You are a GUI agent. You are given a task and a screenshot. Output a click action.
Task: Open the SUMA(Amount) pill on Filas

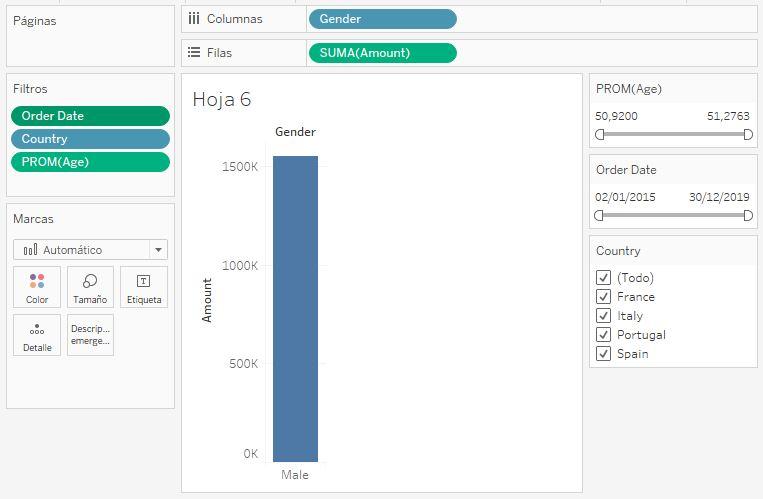[382, 53]
